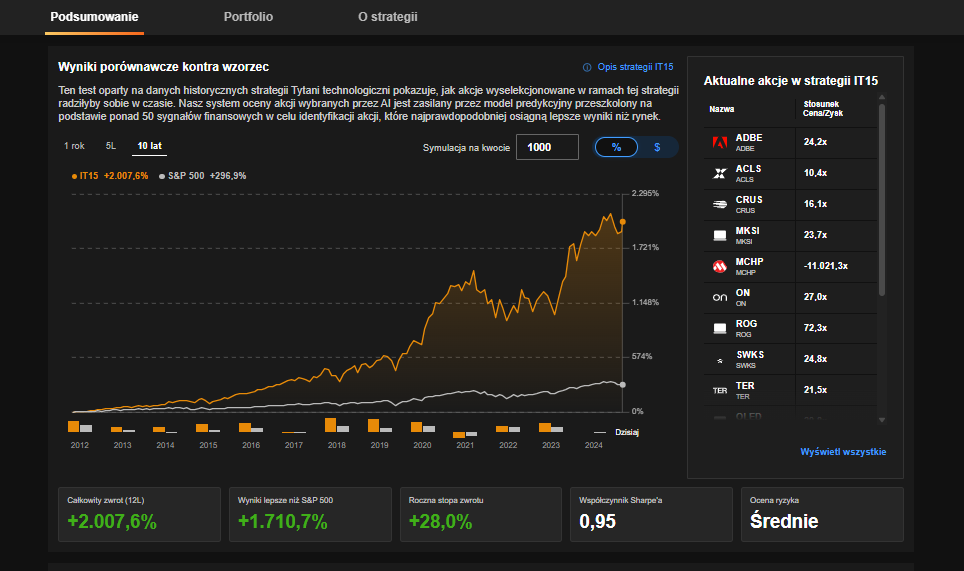Click the CRUS company logo icon
This screenshot has width=964, height=571.
point(719,204)
